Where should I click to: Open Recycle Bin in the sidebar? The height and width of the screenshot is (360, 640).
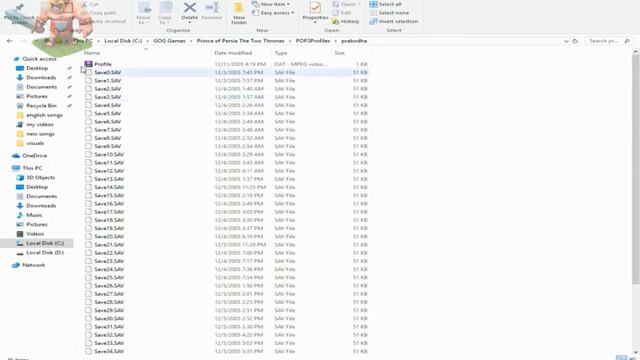pos(41,106)
